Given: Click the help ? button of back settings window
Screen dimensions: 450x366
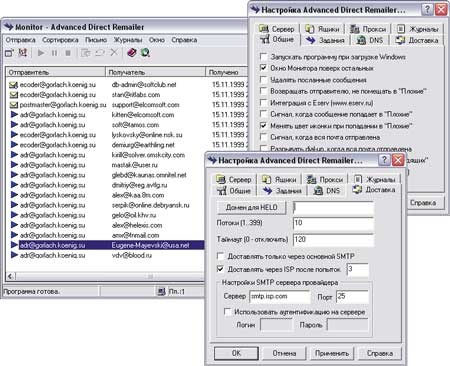Looking at the screenshot, I should tap(427, 9).
